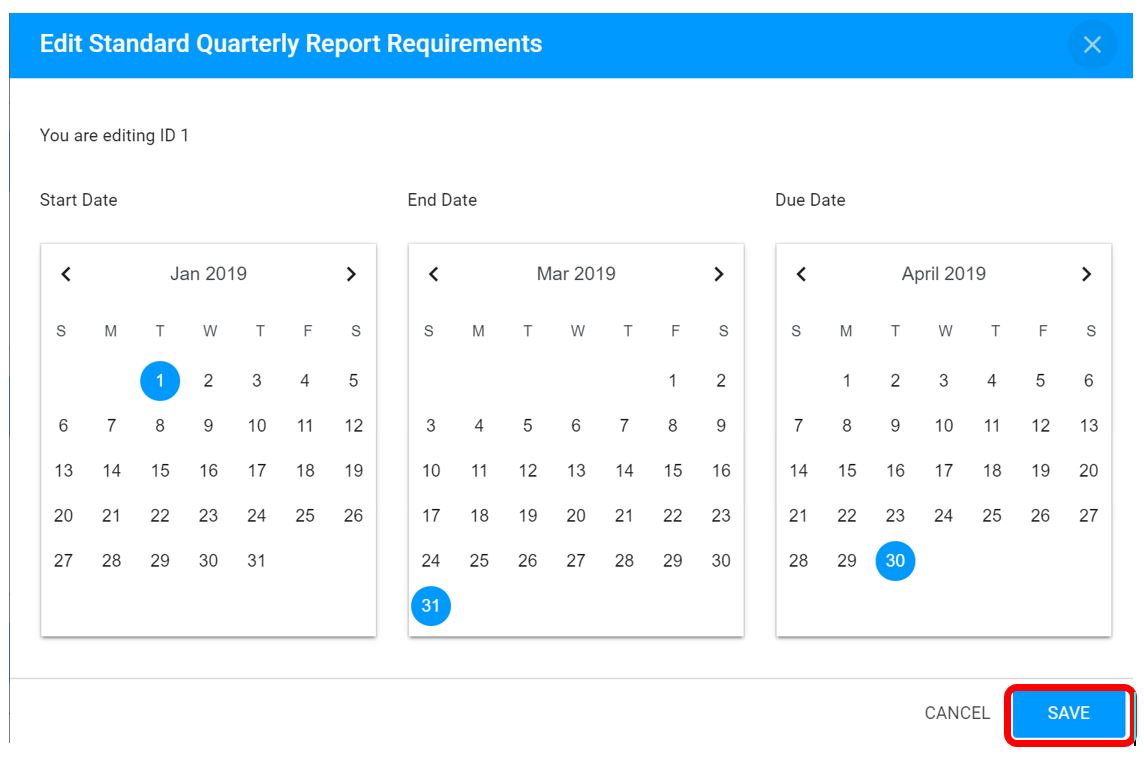Pick January 26 in Start Date calendar
1144x765 pixels.
(353, 516)
